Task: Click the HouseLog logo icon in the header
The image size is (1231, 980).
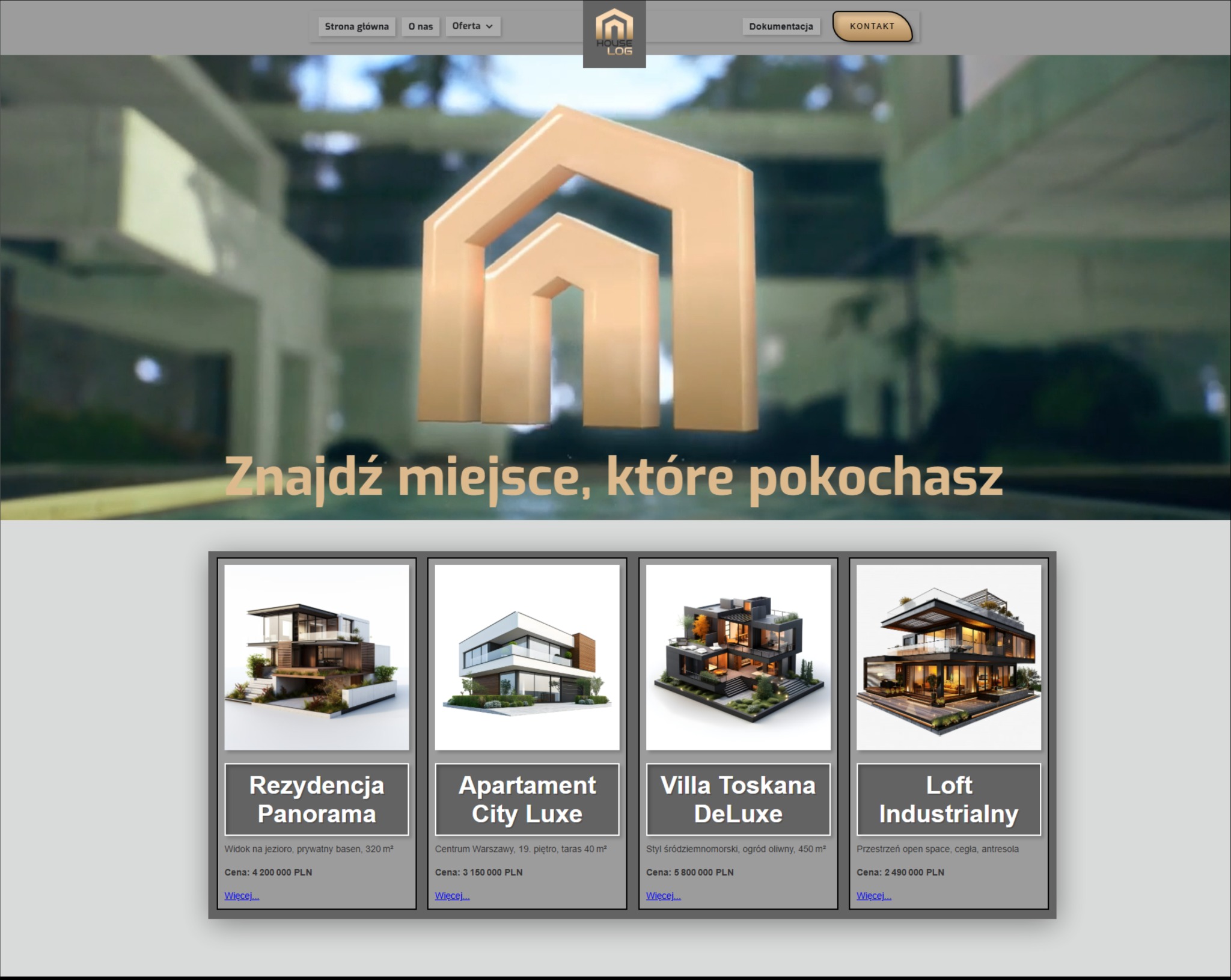Action: 614,33
